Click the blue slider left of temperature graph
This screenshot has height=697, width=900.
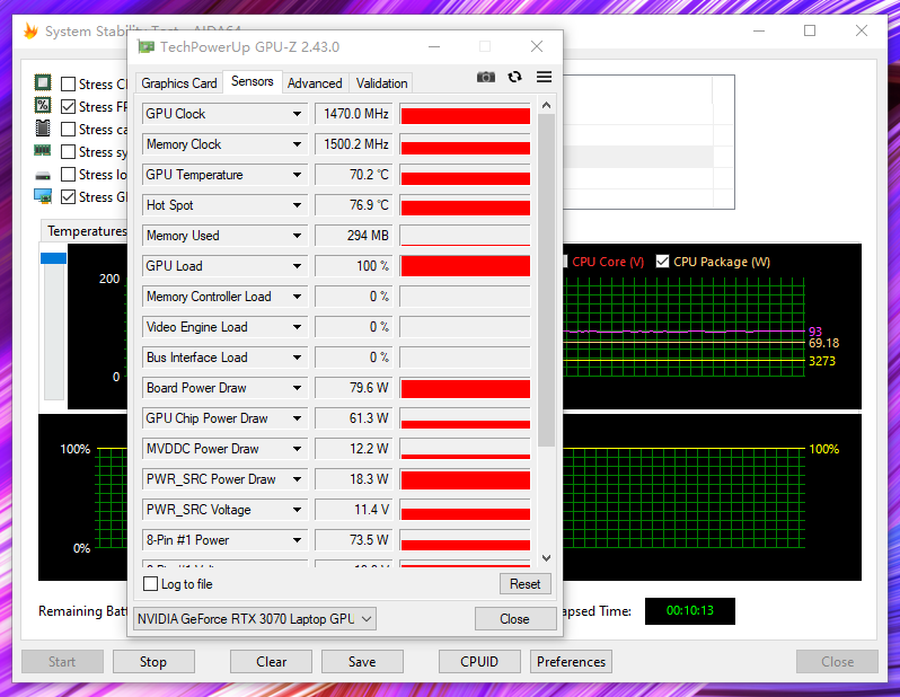tap(53, 258)
